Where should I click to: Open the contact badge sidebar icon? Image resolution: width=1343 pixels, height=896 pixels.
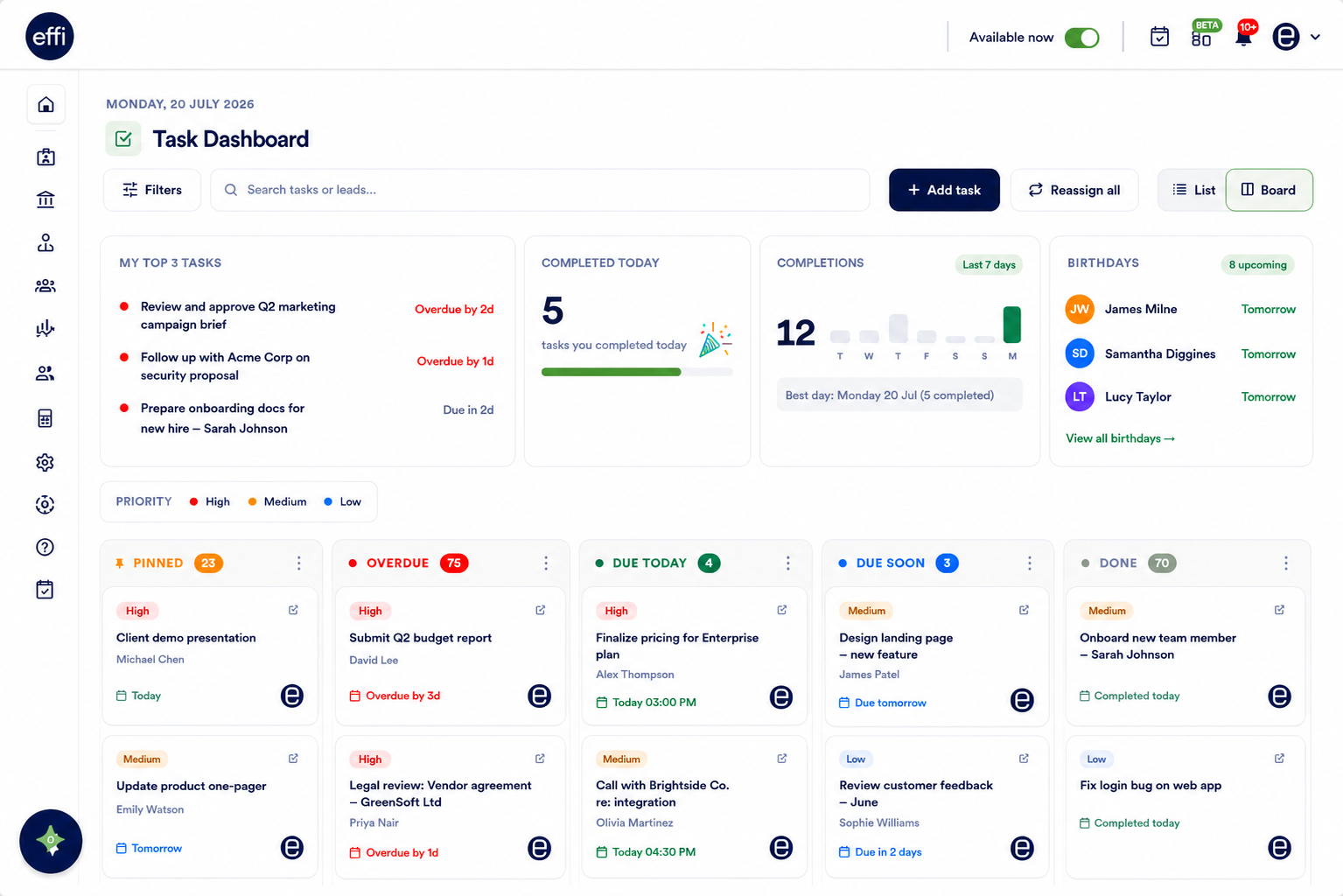[45, 157]
